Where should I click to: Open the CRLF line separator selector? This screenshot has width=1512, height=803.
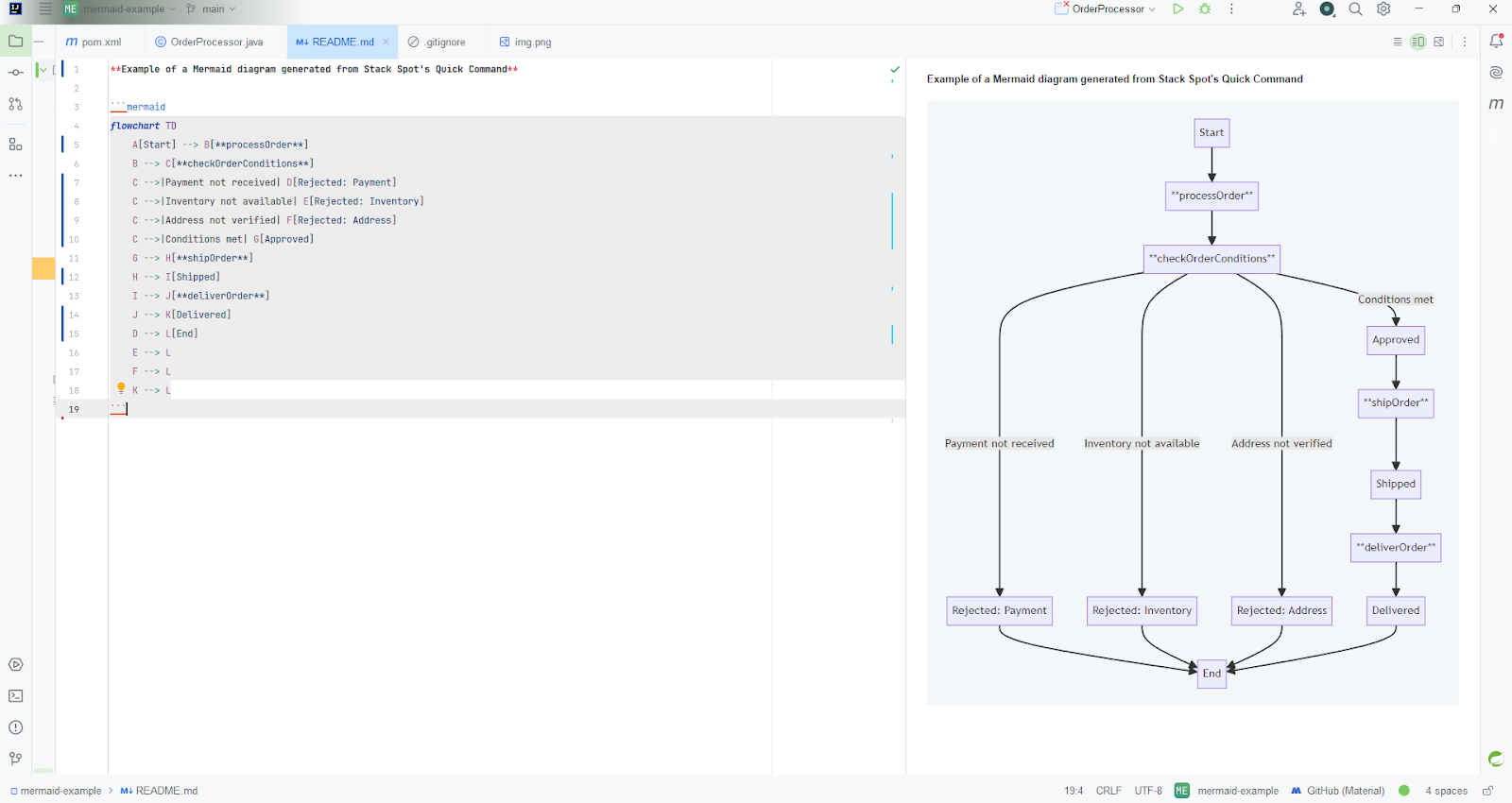tap(1108, 791)
